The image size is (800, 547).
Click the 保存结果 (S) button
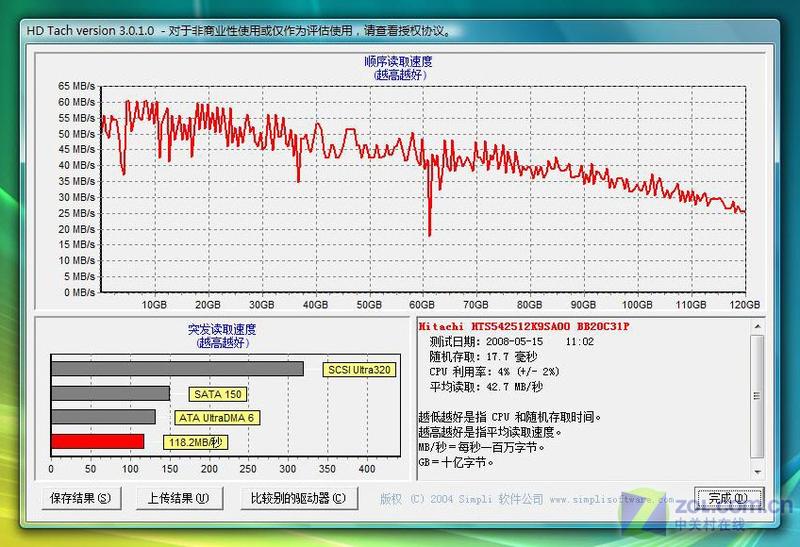[x=81, y=498]
